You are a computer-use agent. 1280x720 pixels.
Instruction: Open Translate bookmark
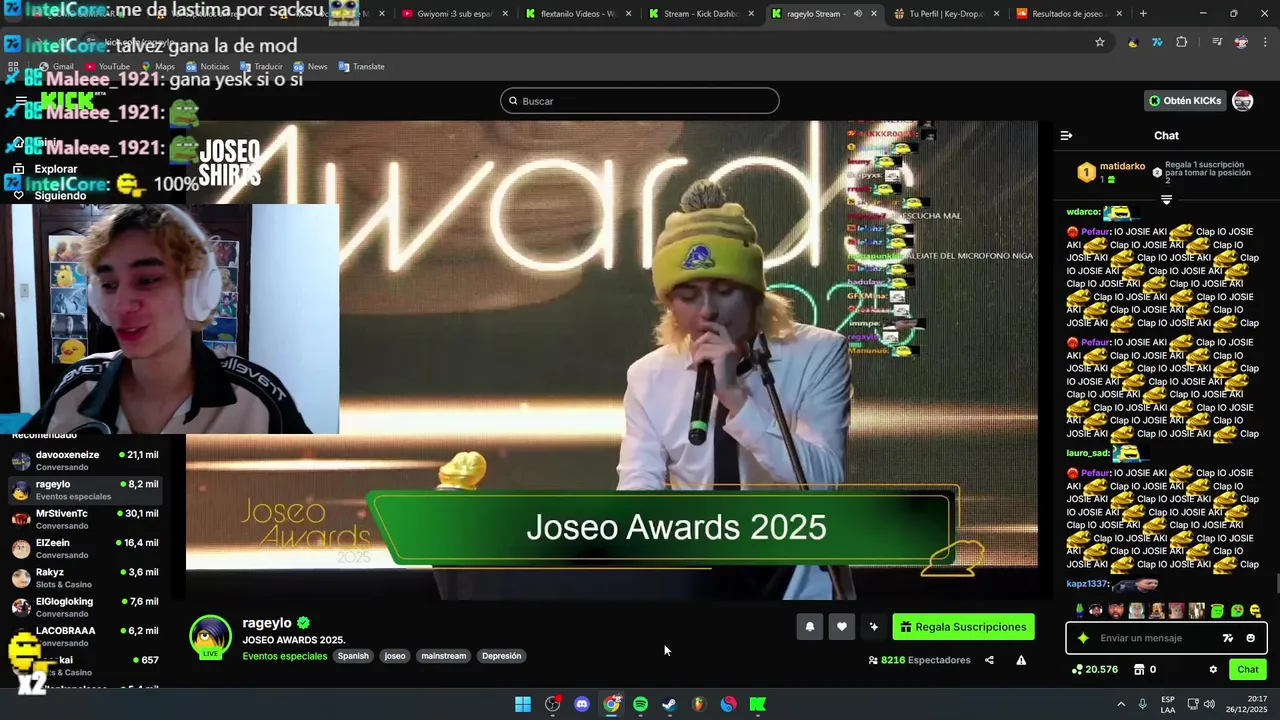coord(361,67)
